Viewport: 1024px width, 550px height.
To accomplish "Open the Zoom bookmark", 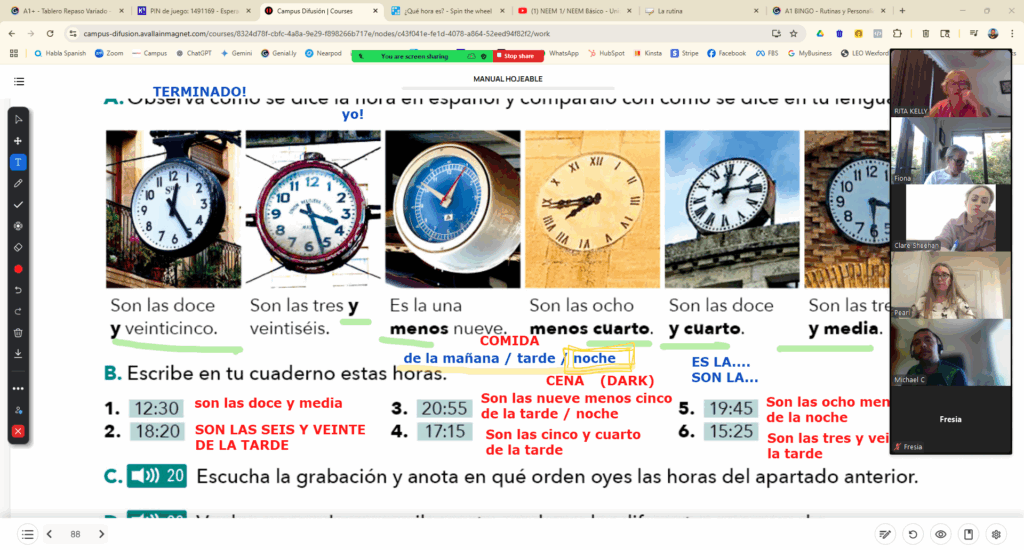I will [x=109, y=54].
